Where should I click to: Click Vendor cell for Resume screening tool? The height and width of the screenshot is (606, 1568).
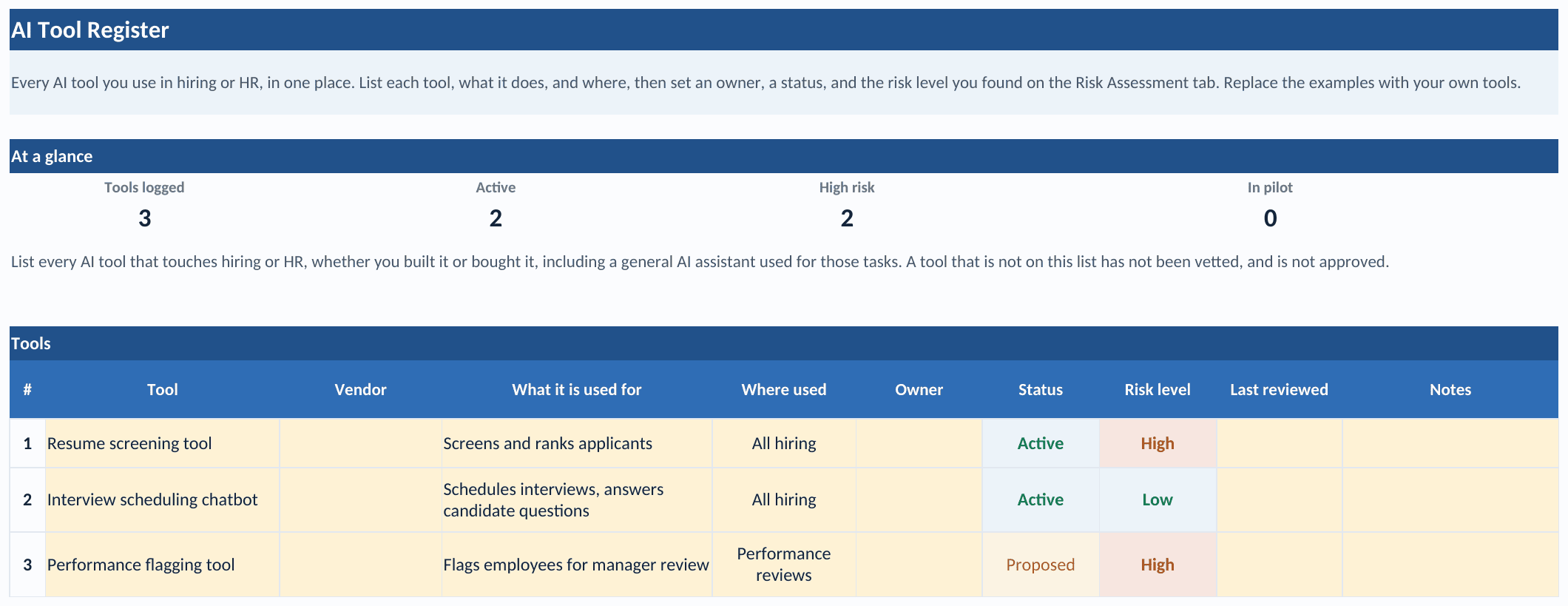[360, 443]
